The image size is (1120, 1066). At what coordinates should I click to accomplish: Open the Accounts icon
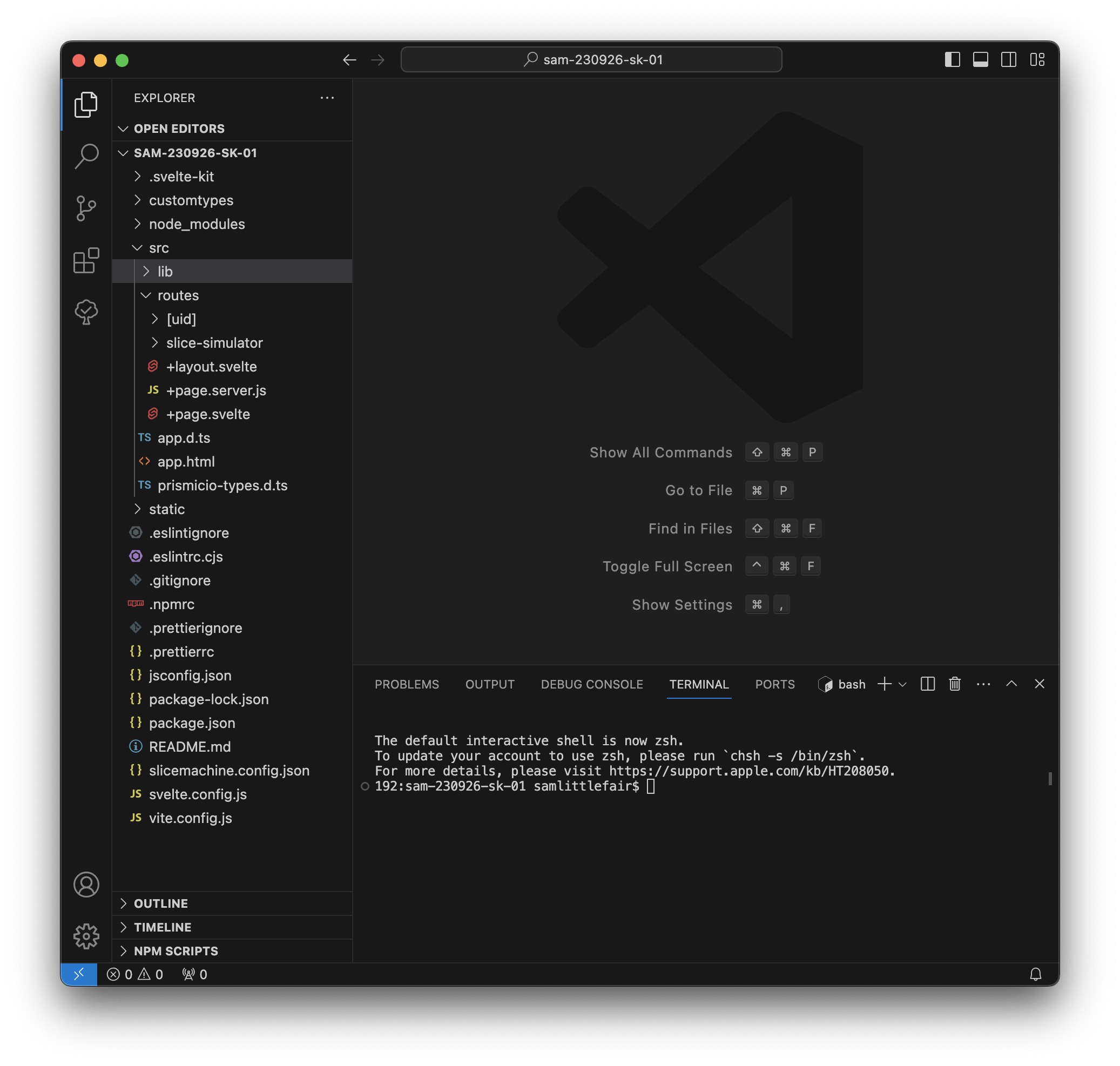(86, 884)
